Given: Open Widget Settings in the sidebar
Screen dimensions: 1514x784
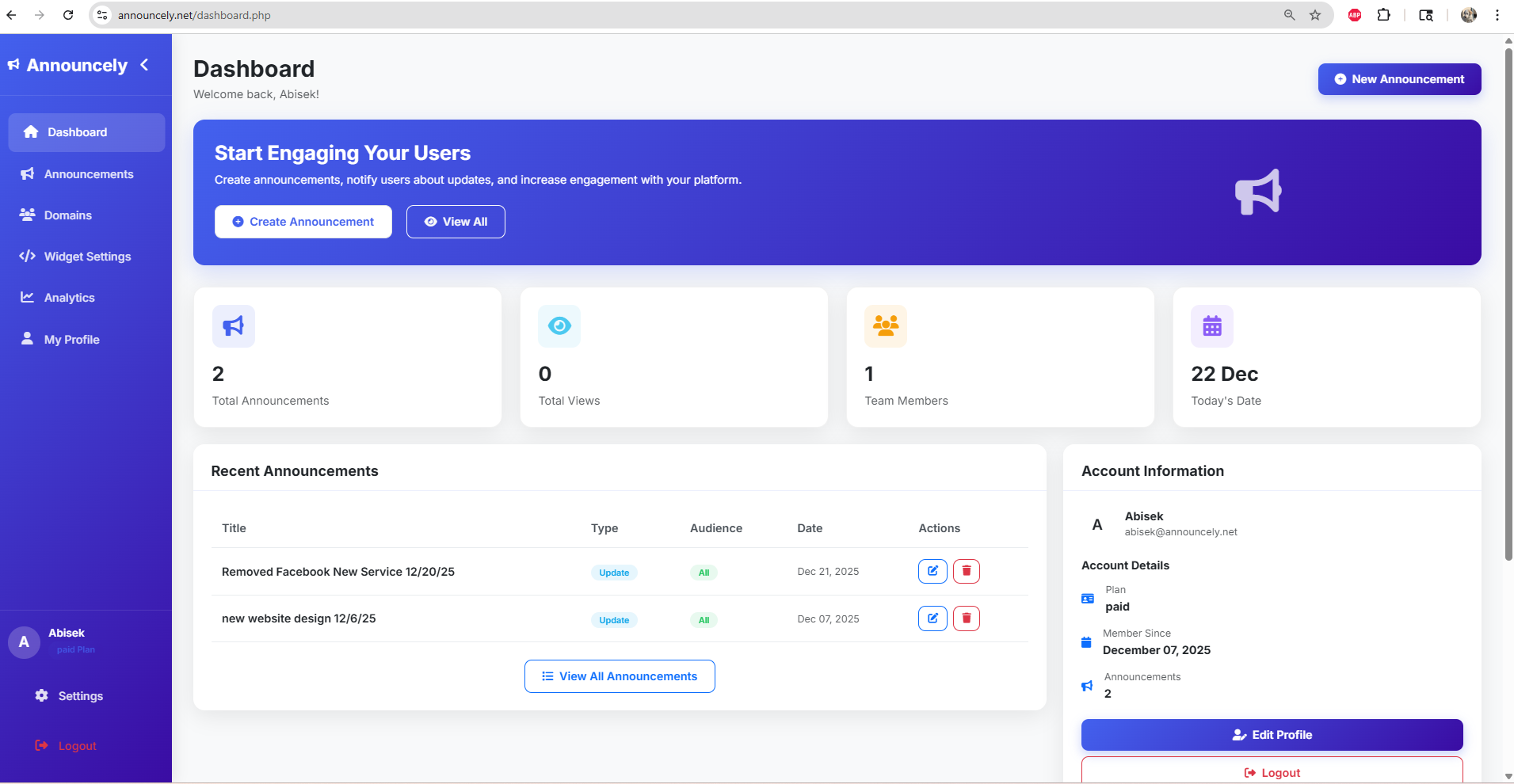Looking at the screenshot, I should tap(86, 257).
